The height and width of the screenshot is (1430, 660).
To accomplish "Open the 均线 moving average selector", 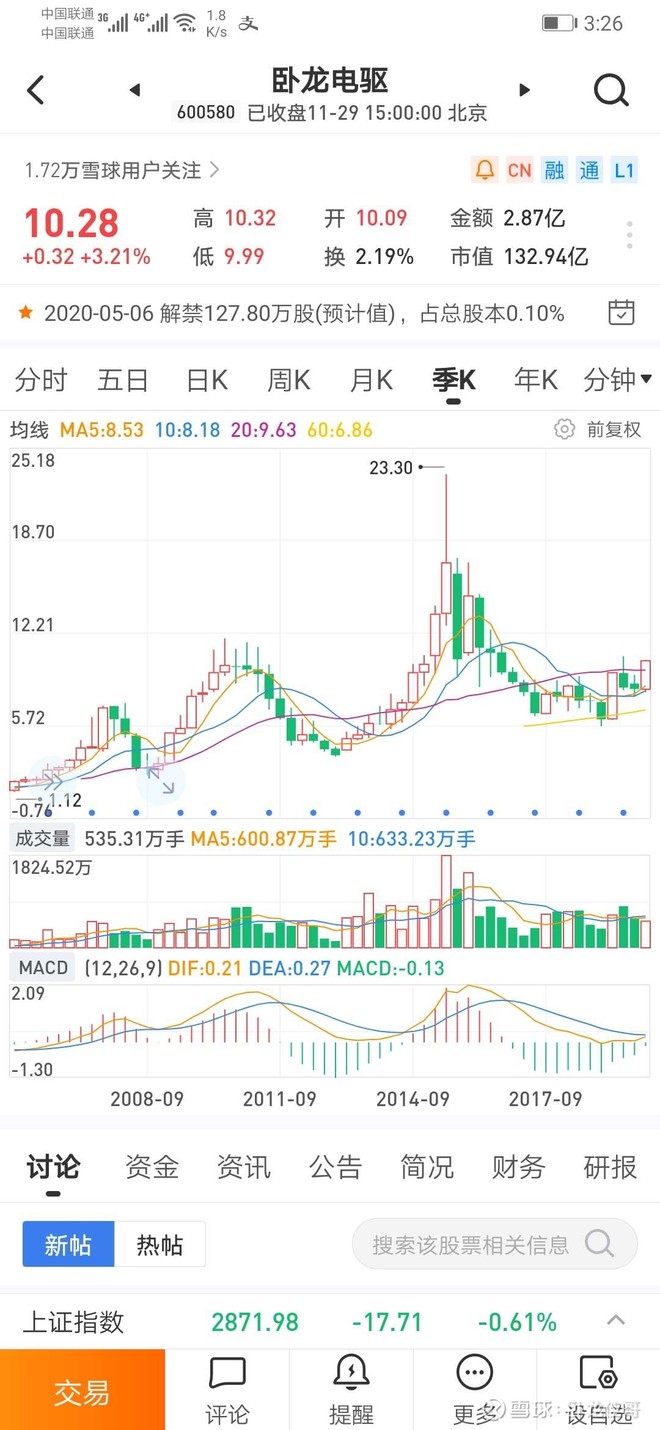I will pyautogui.click(x=29, y=430).
